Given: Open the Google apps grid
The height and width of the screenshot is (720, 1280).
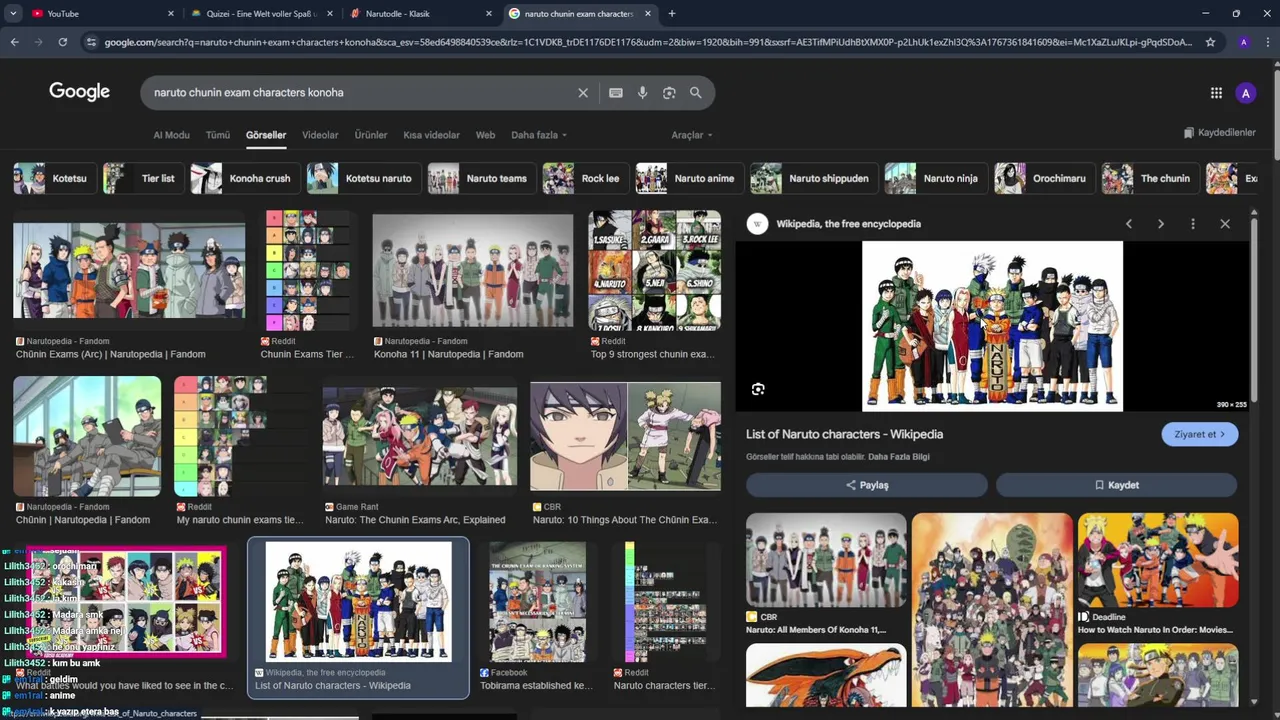Looking at the screenshot, I should pos(1216,93).
